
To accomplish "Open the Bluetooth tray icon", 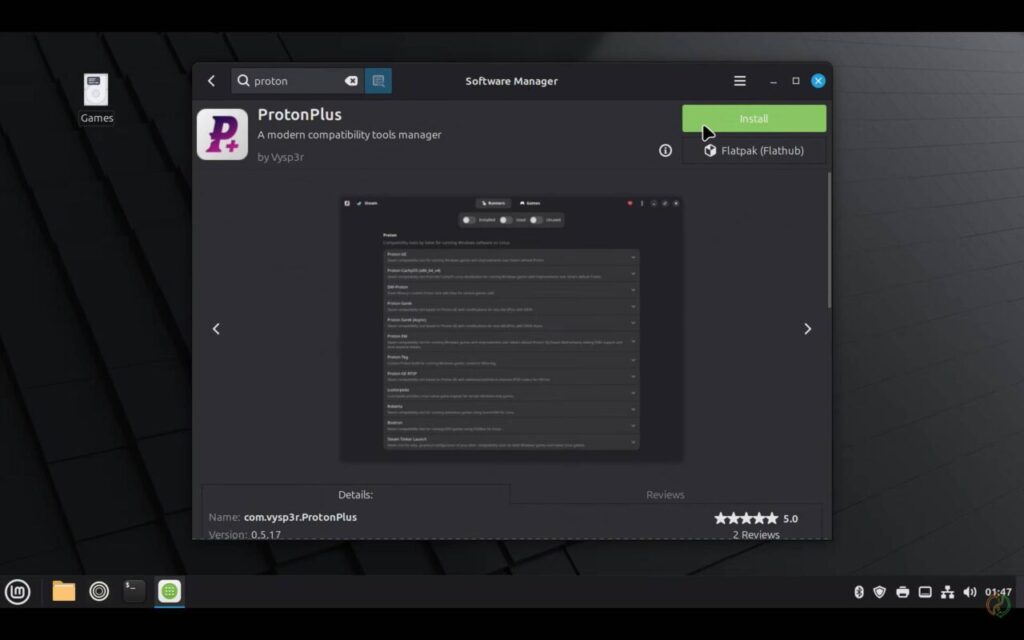I will point(859,592).
